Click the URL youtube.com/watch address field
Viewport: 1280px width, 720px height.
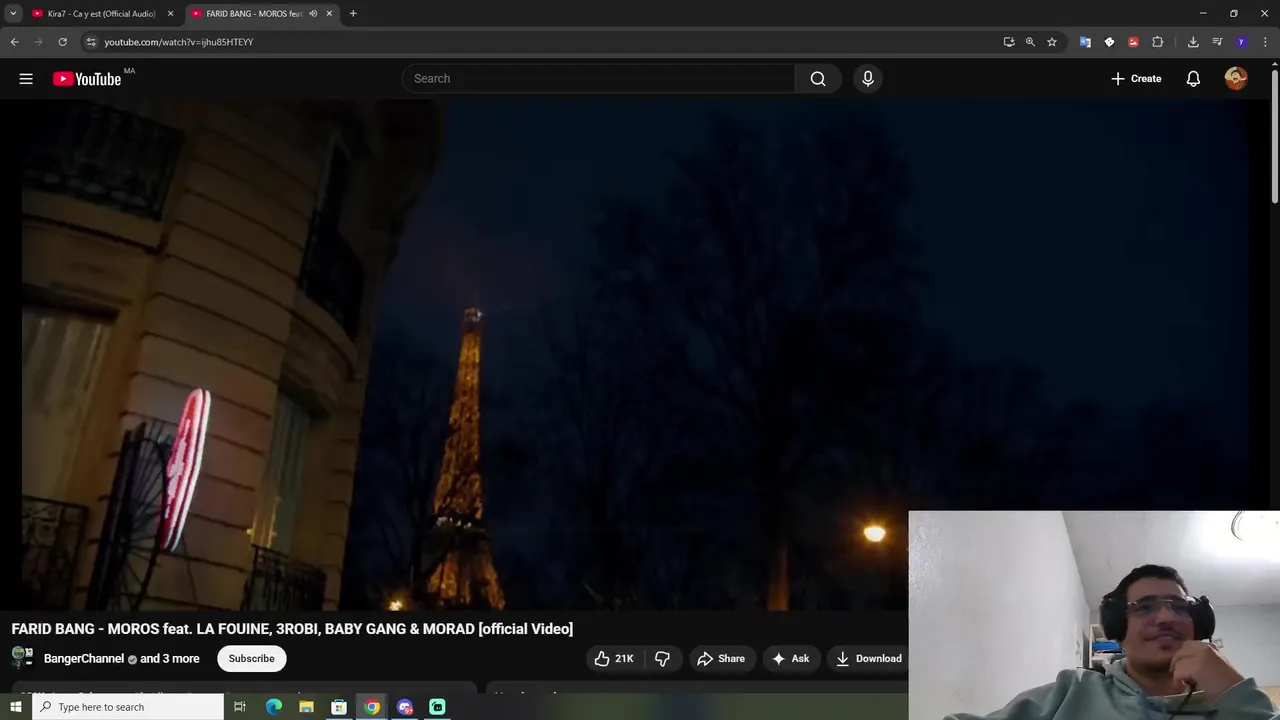pyautogui.click(x=179, y=42)
